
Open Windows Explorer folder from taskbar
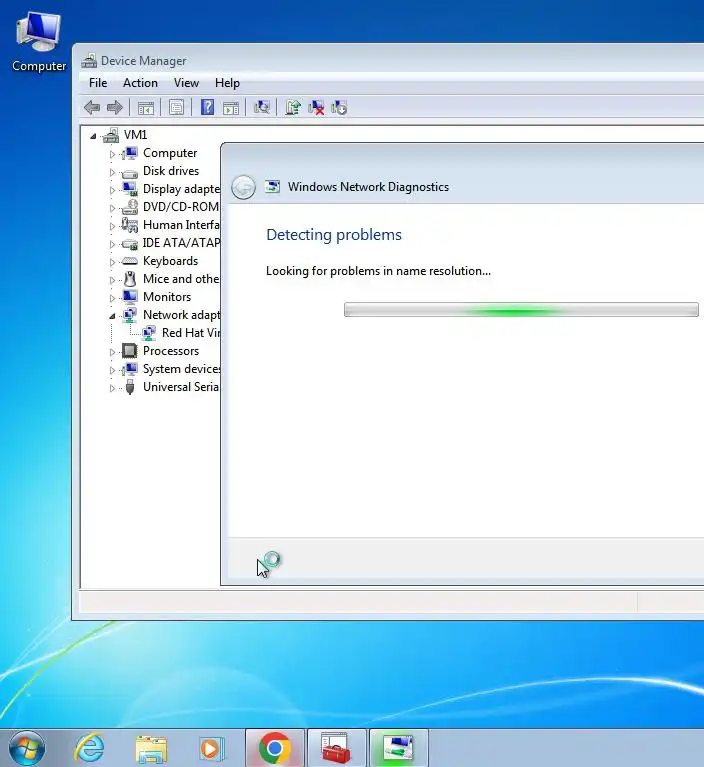151,749
